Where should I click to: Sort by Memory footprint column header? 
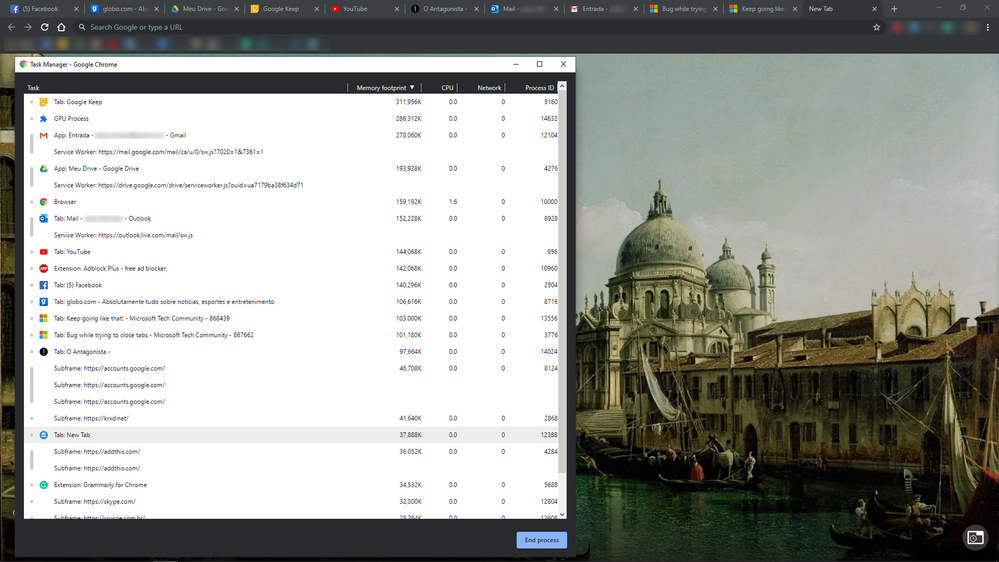384,88
